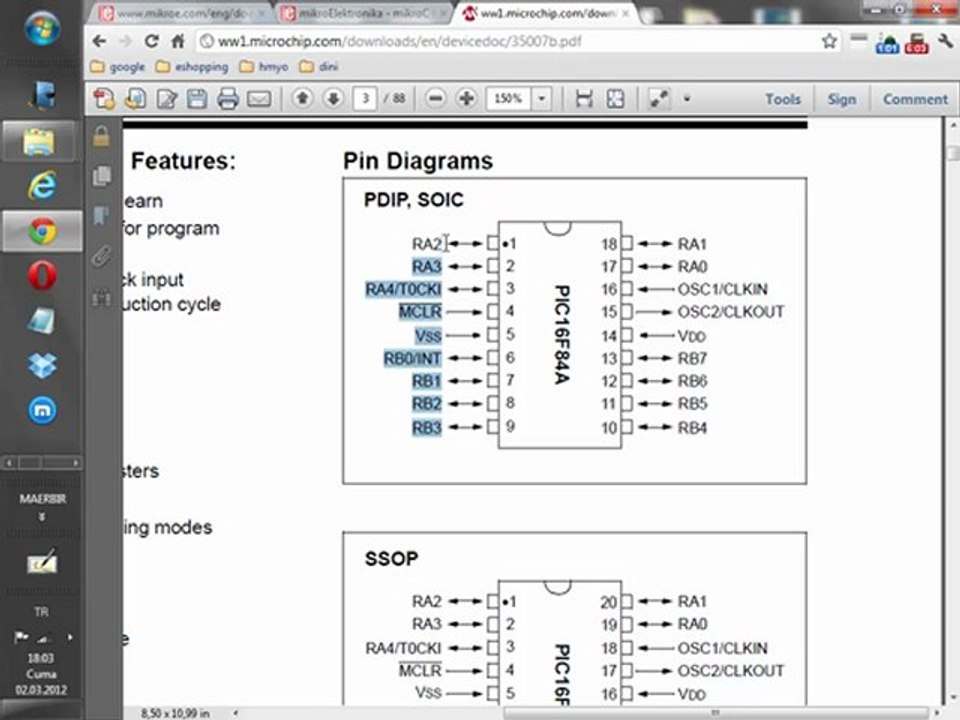Select the ww1.microchip.com tab
This screenshot has width=960, height=720.
[x=547, y=13]
